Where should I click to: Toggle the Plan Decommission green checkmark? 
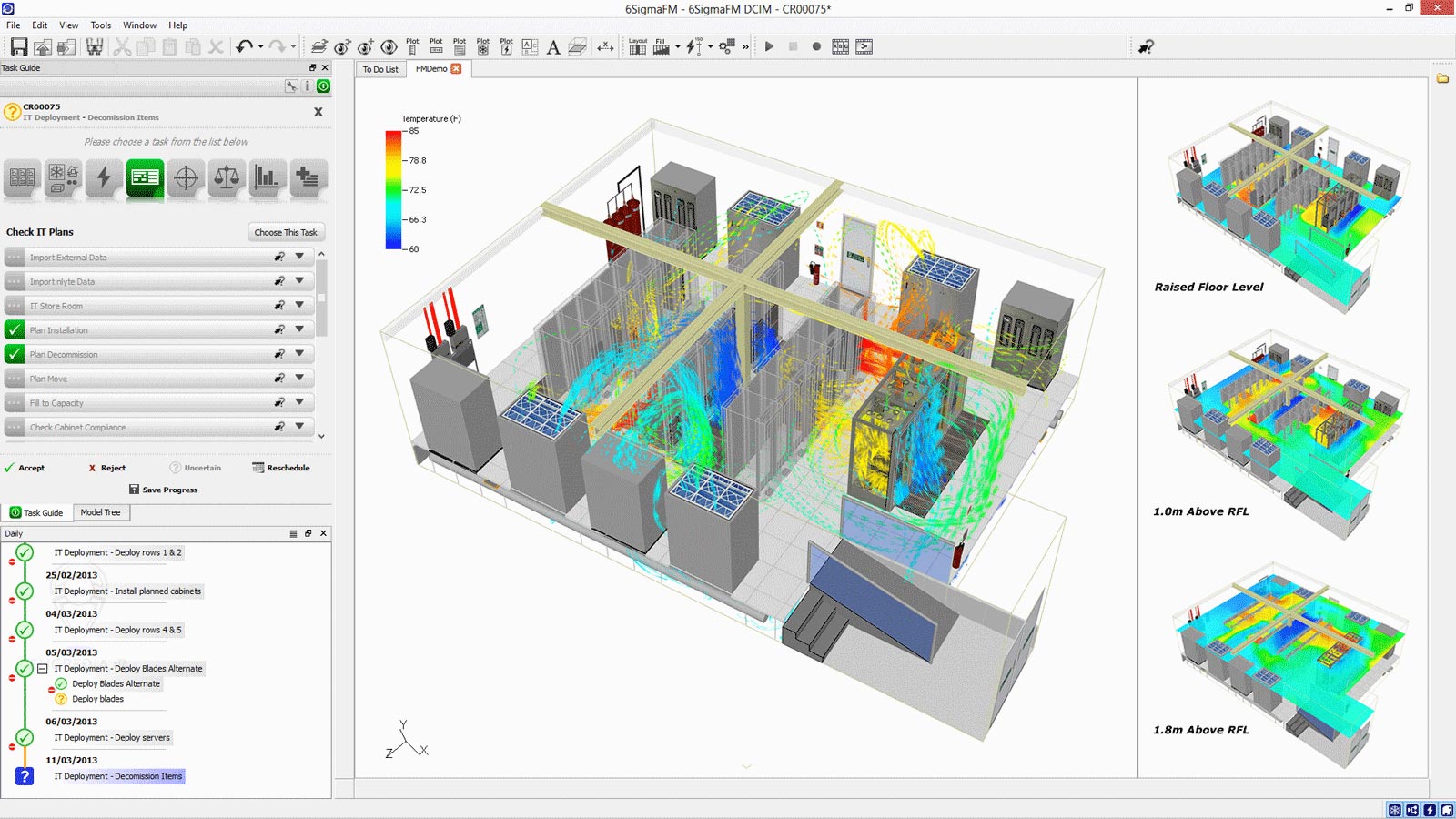[x=15, y=354]
